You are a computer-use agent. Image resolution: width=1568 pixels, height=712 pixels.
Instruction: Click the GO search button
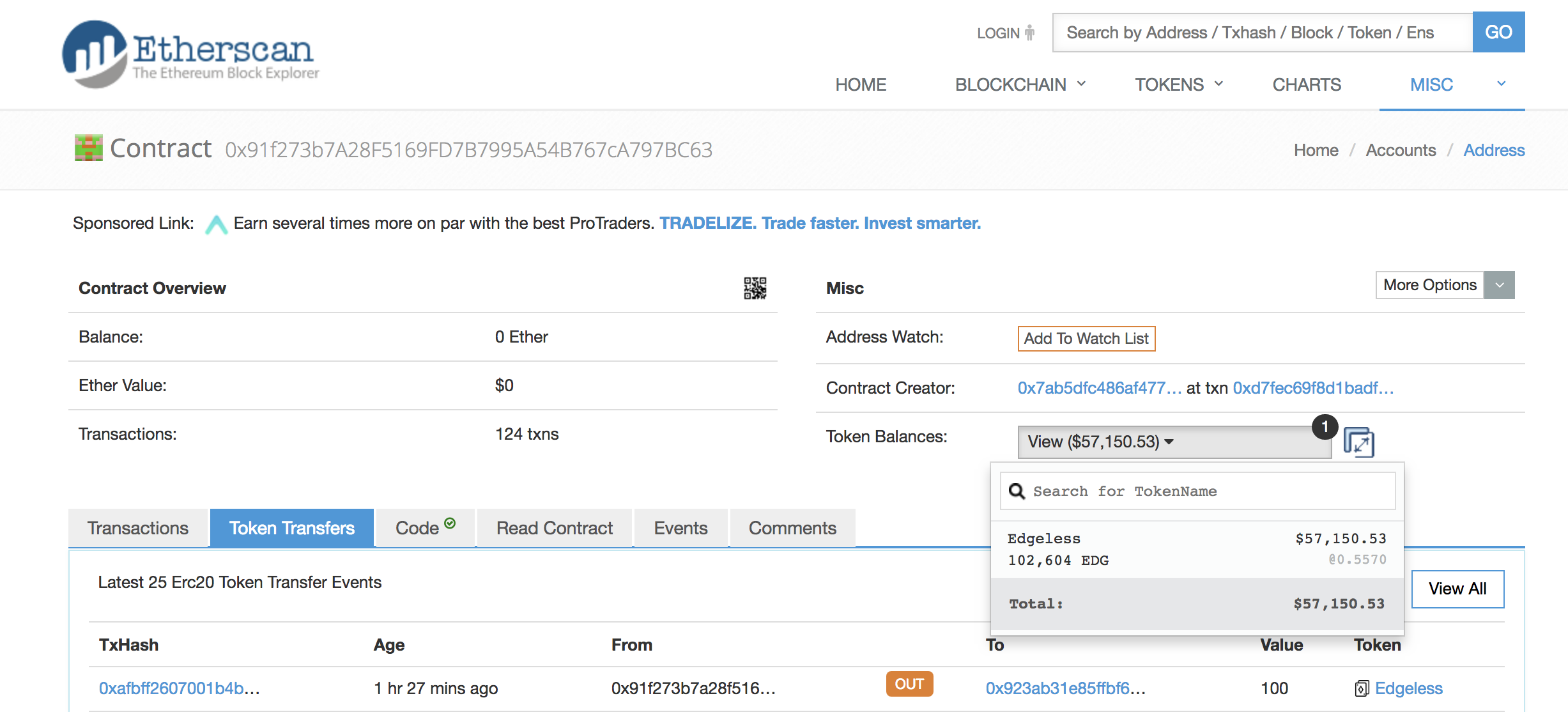(1498, 32)
